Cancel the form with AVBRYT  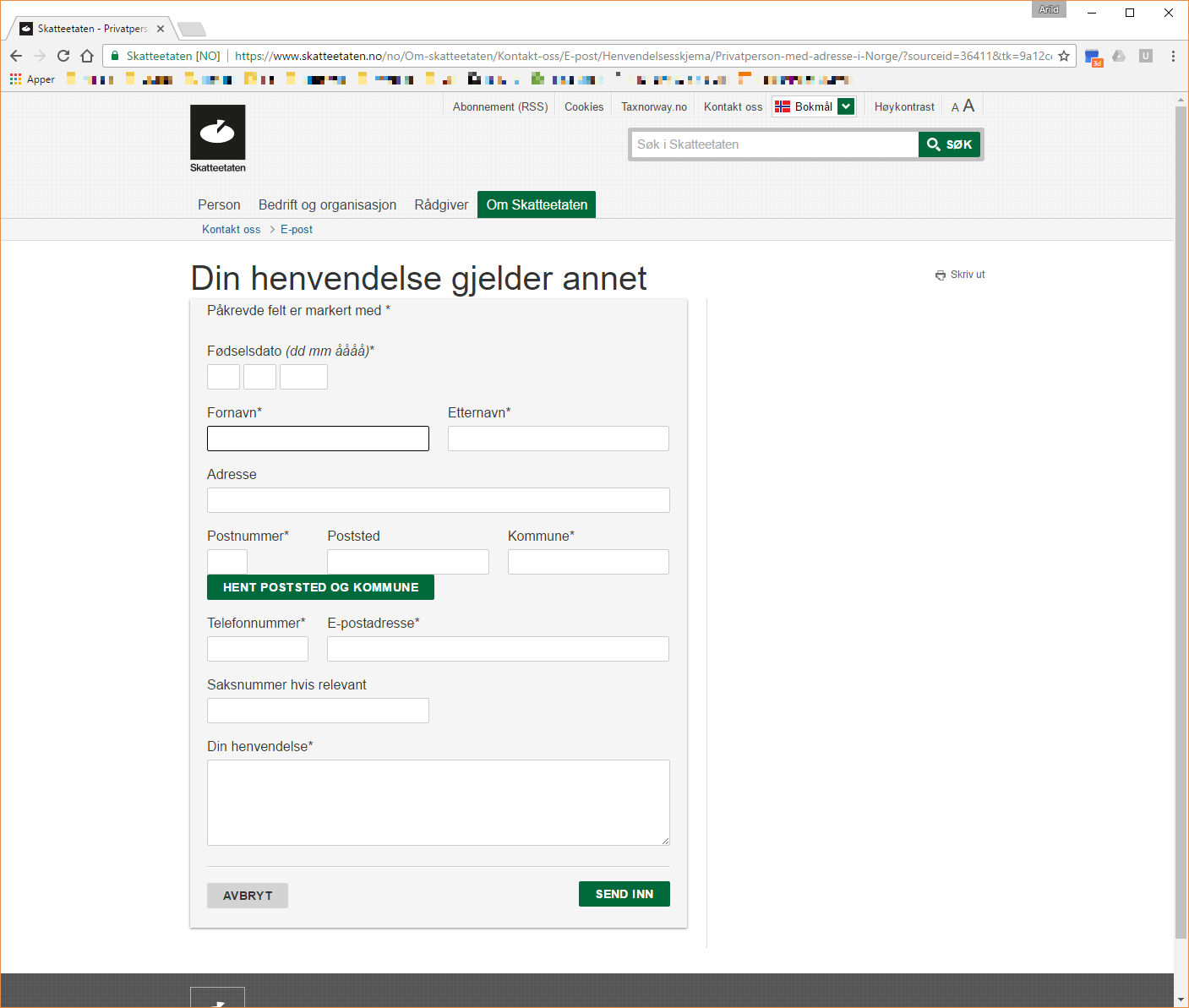click(248, 896)
